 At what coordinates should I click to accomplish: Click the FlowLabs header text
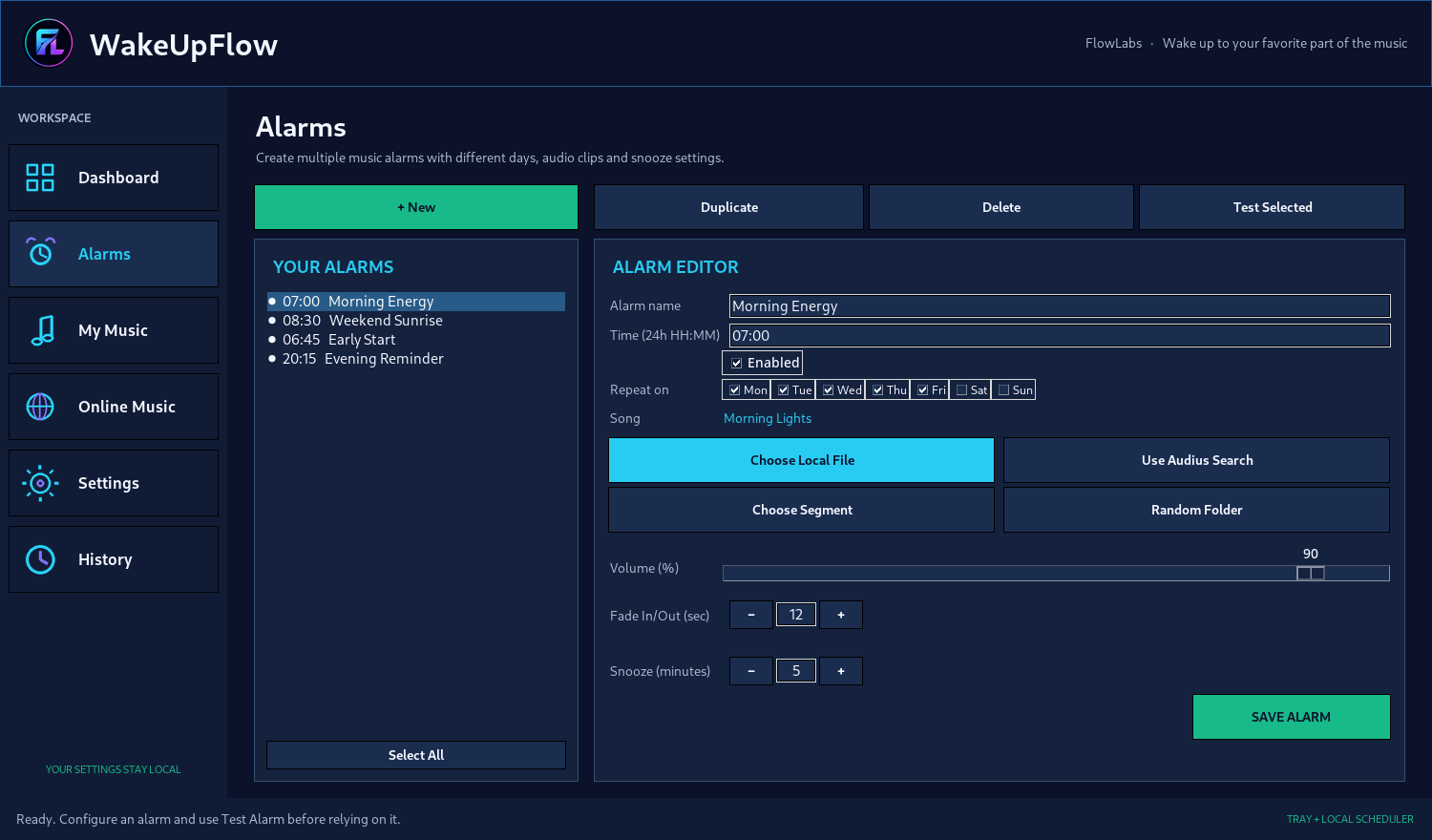click(x=1113, y=43)
